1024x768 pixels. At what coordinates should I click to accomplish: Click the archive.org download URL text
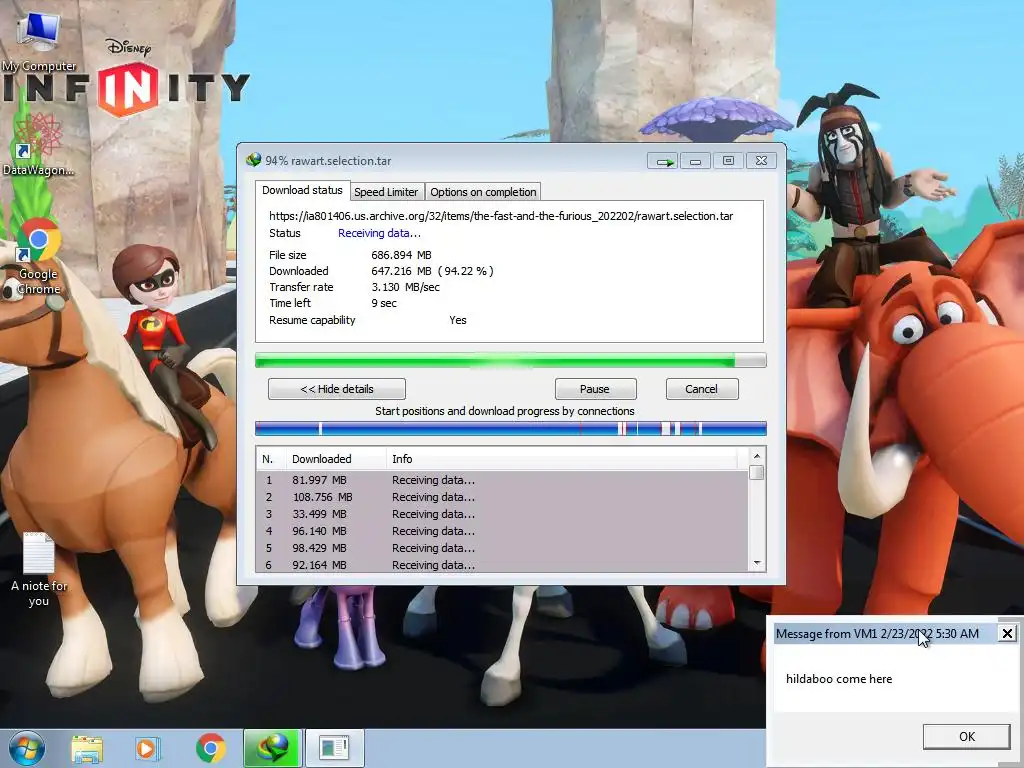point(501,216)
